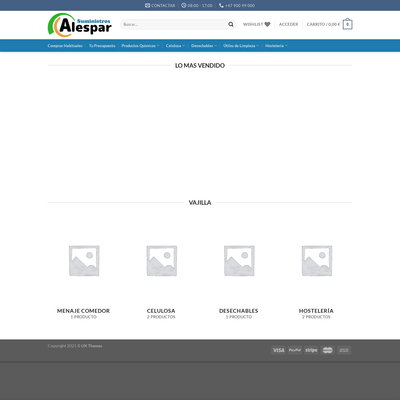
Task: Click the clock opening hours icon
Action: click(x=184, y=5)
